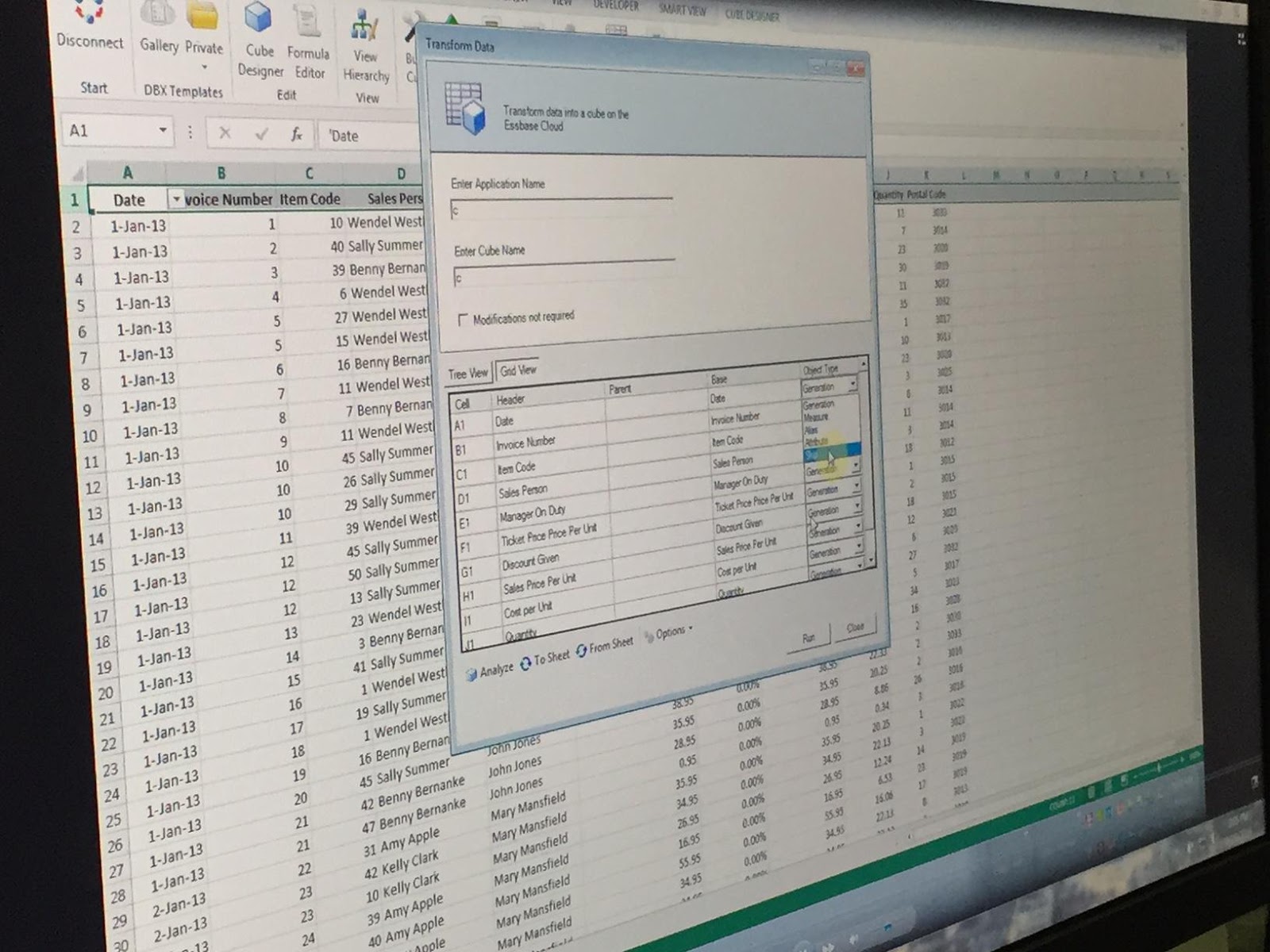This screenshot has height=952, width=1270.
Task: Select column B header
Action: 221,172
